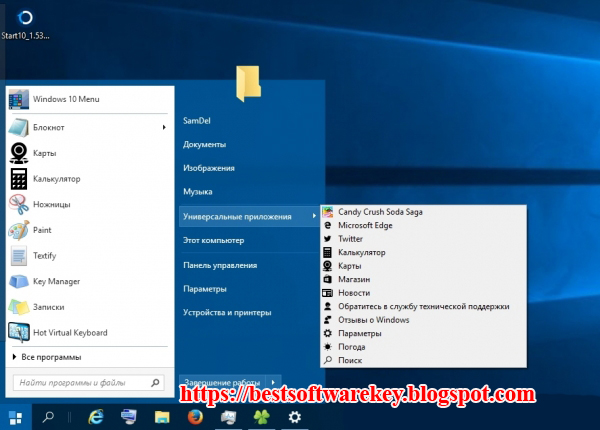Click the Магазин store icon

coord(328,279)
